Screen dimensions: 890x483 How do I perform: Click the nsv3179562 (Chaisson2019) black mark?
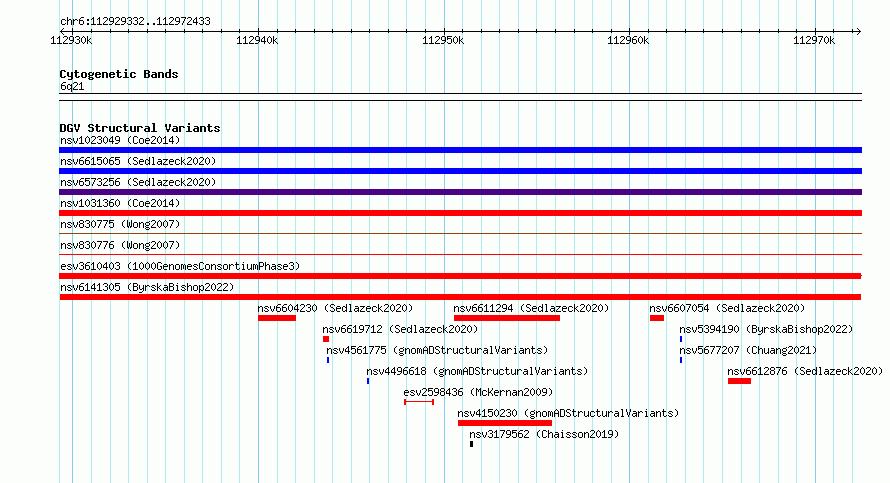click(x=471, y=444)
